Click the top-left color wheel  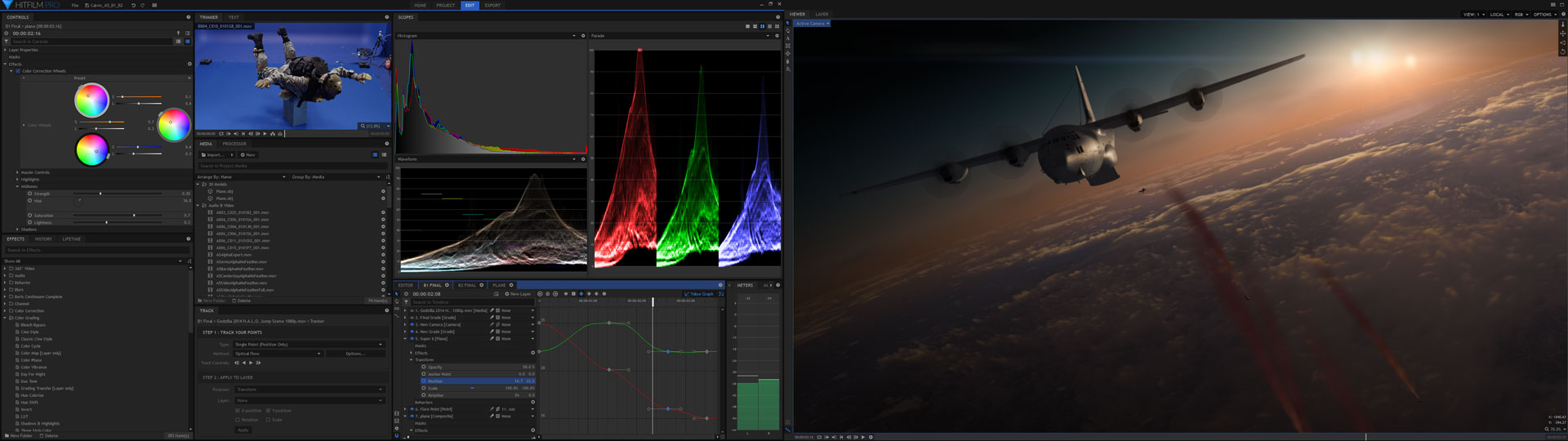[x=91, y=100]
